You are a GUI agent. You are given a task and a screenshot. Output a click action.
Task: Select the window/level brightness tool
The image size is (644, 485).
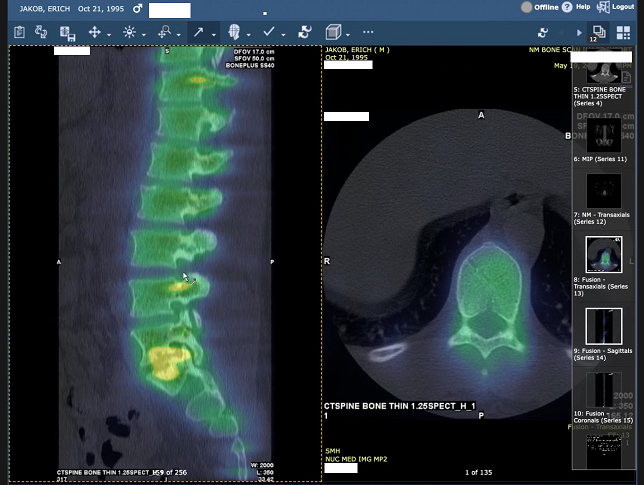(x=129, y=32)
